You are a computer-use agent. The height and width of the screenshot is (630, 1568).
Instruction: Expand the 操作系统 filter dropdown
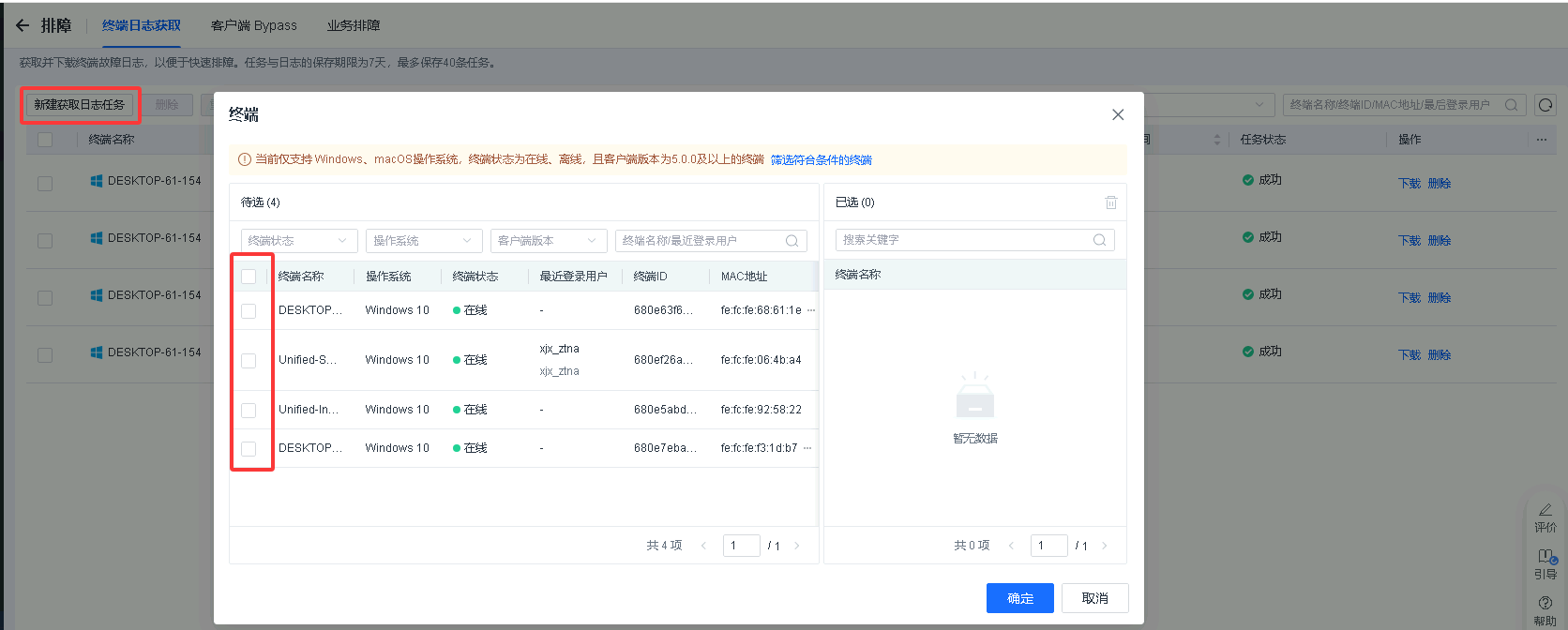coord(423,241)
